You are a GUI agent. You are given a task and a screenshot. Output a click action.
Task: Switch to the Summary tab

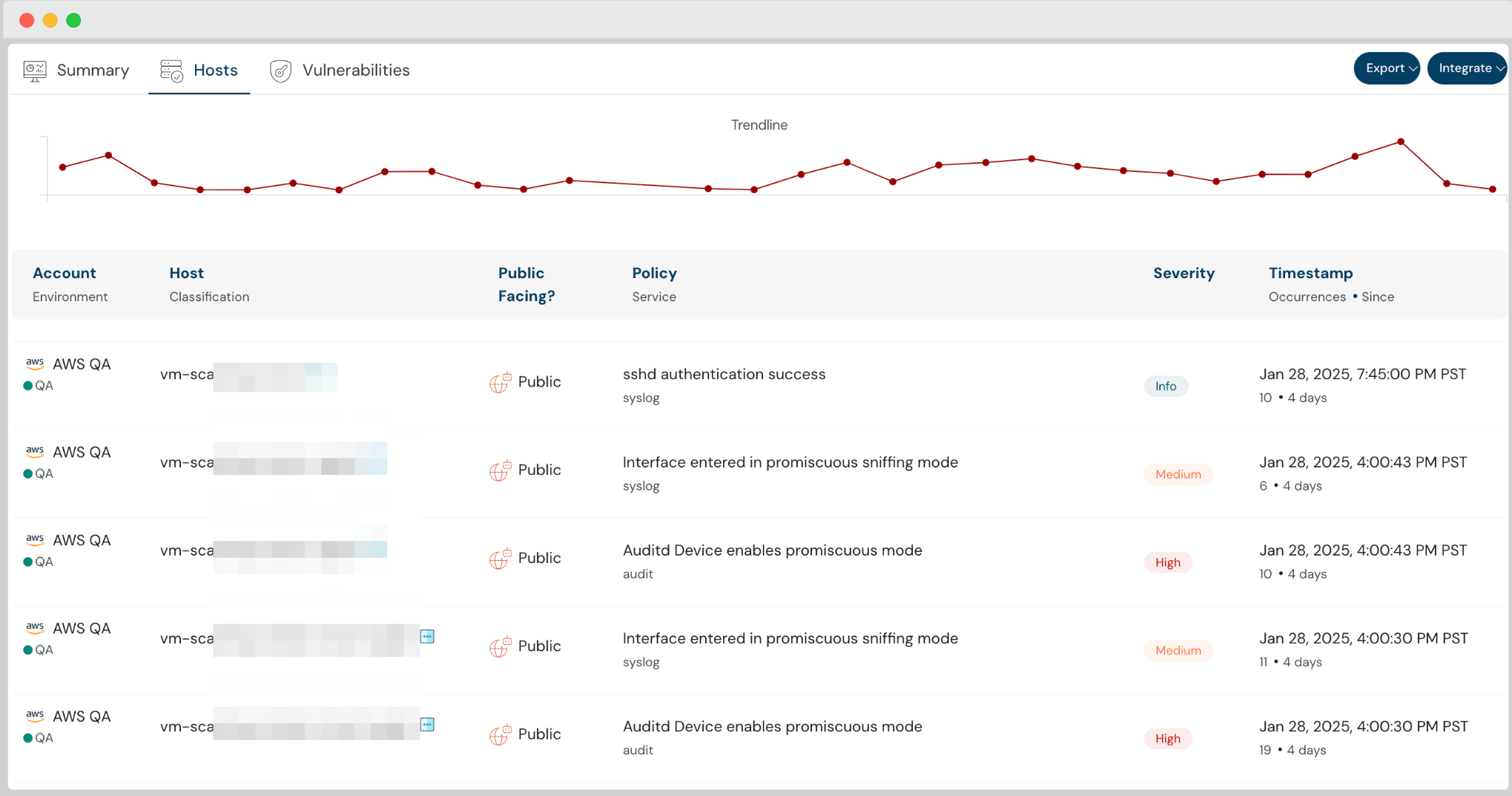93,69
